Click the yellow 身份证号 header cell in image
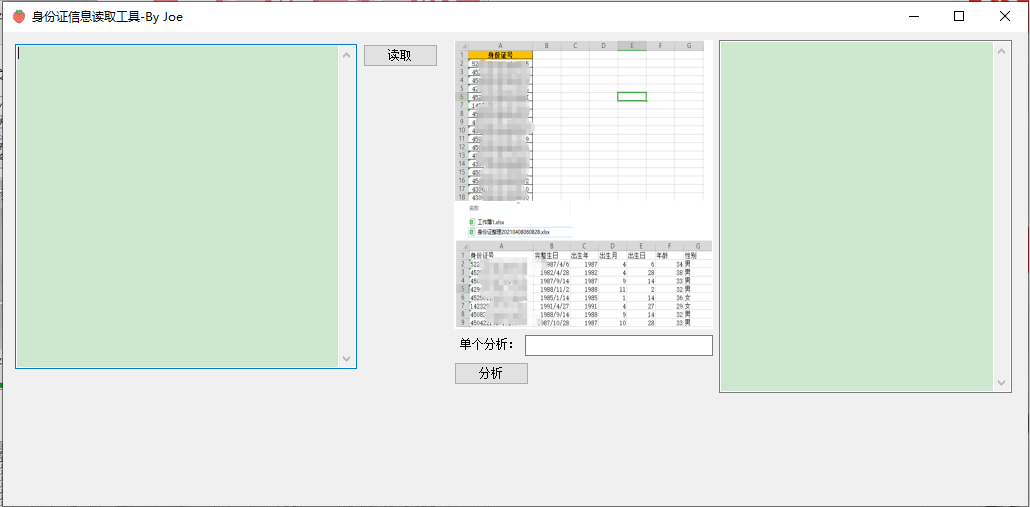Screen dimensions: 1030x507 tap(500, 55)
